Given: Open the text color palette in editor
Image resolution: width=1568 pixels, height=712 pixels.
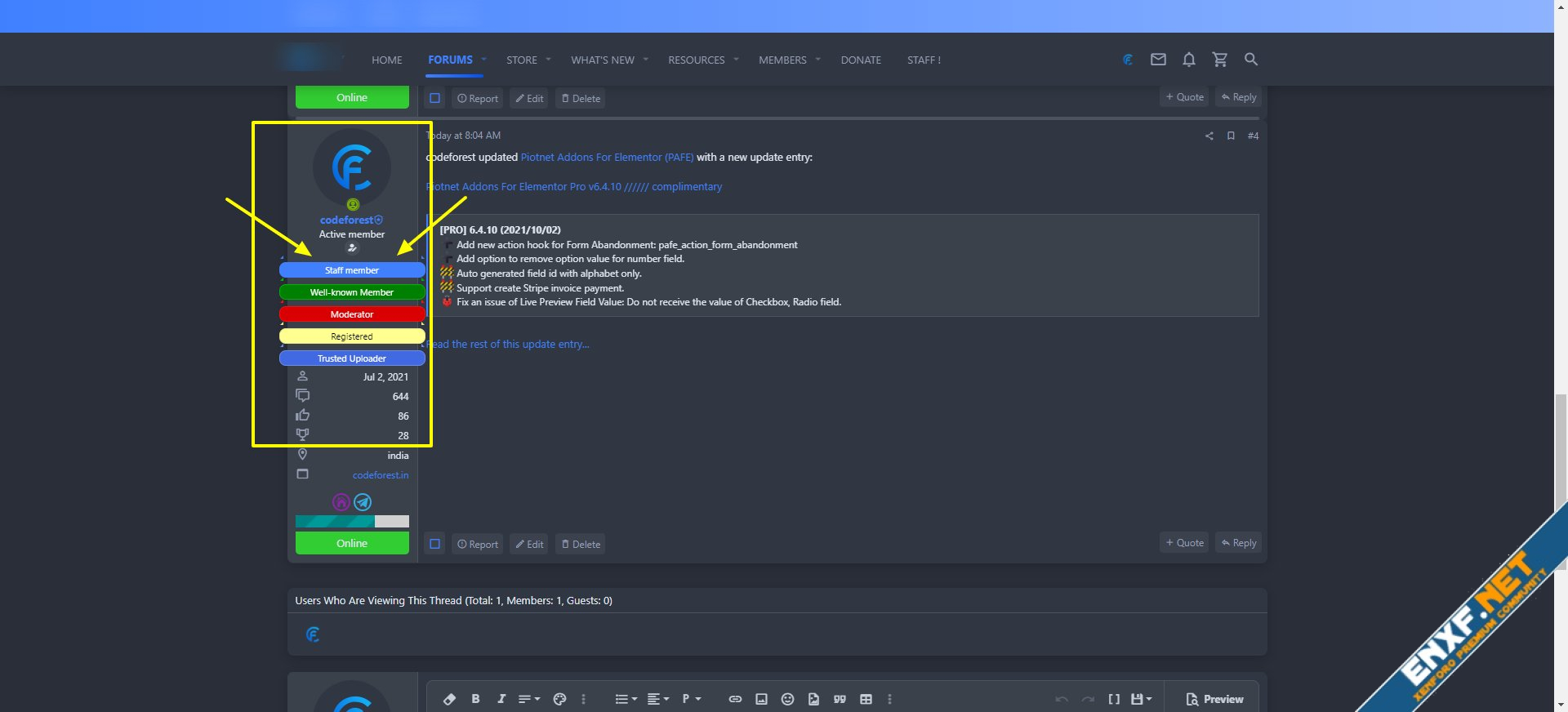Looking at the screenshot, I should 559,699.
